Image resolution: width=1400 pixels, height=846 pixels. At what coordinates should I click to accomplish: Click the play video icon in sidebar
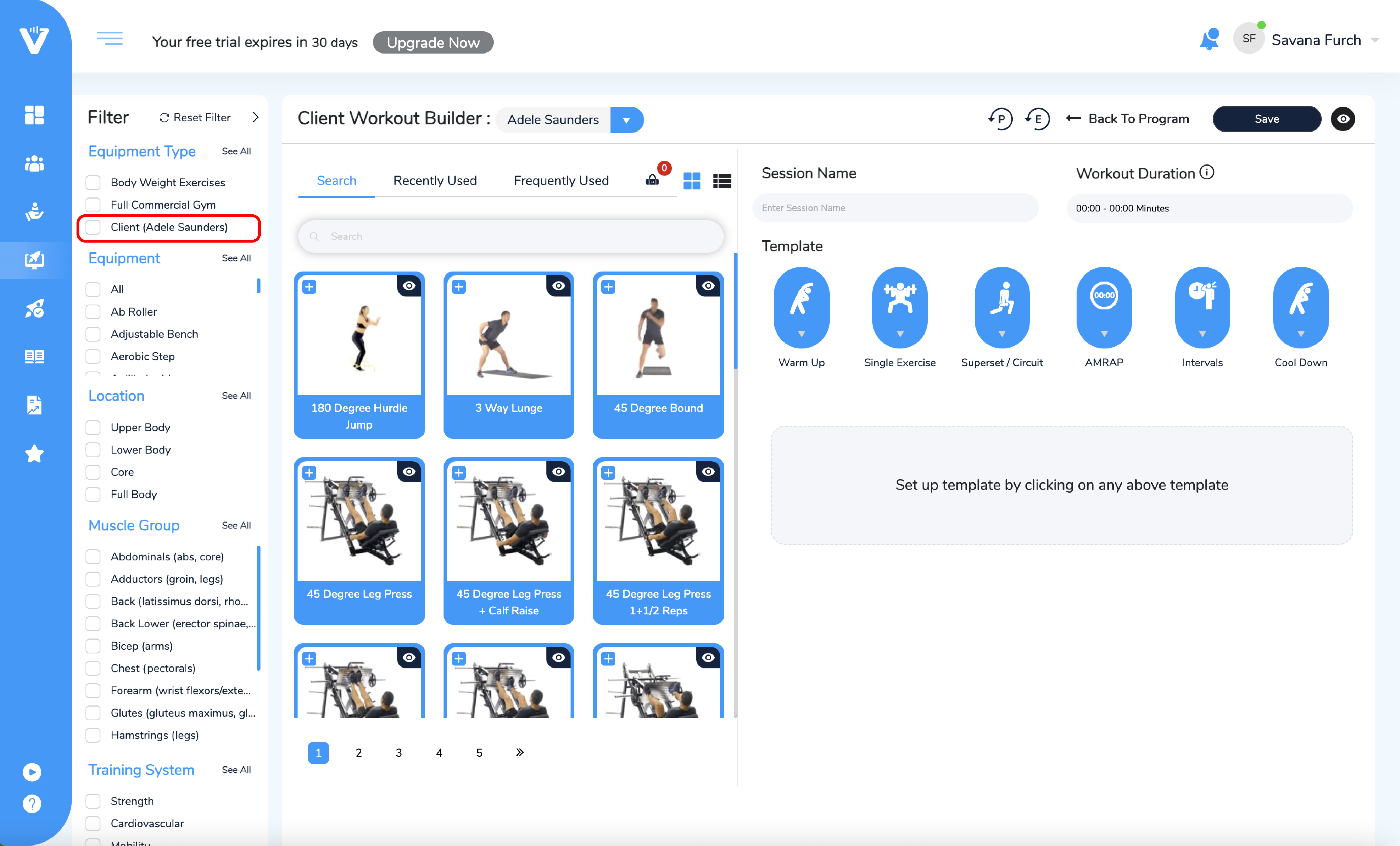[32, 772]
